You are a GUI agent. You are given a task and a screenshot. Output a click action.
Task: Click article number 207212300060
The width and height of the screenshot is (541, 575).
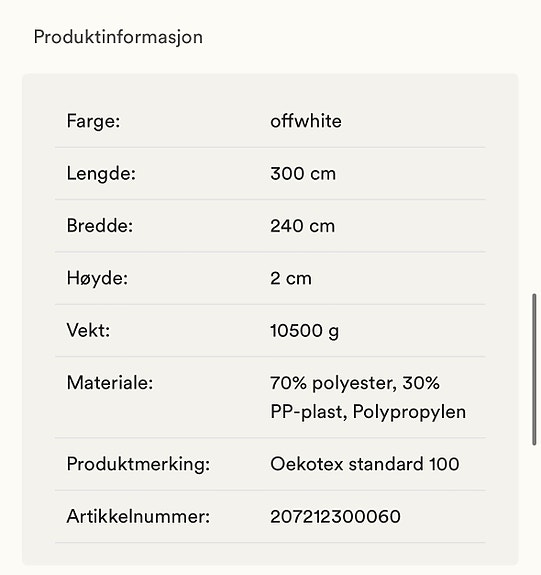point(335,517)
